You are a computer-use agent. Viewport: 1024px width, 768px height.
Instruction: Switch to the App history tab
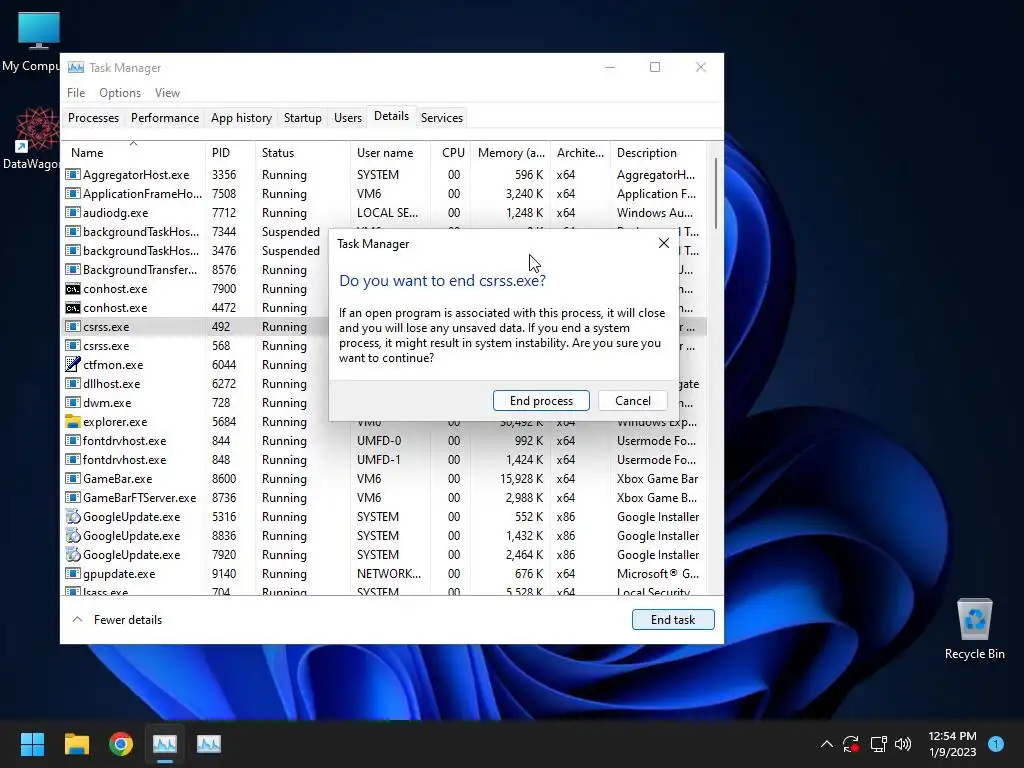[241, 118]
